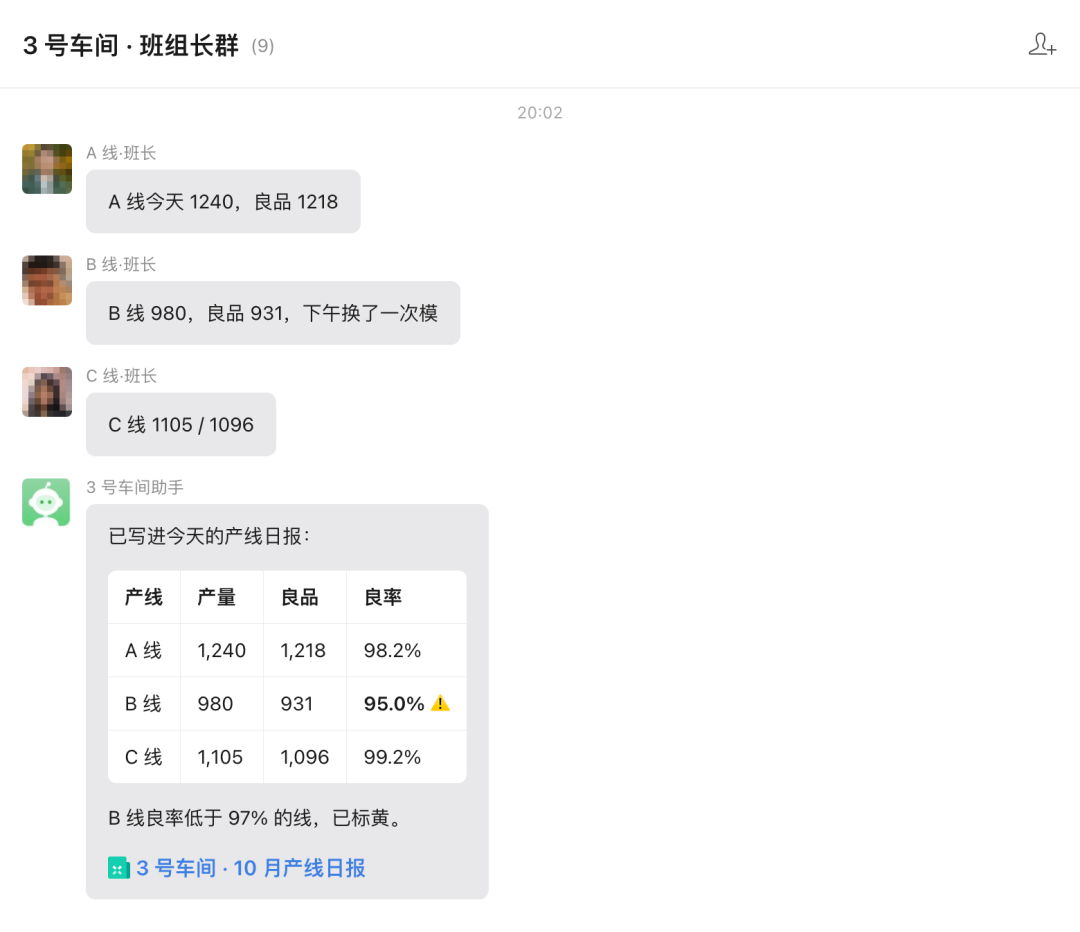Image resolution: width=1080 pixels, height=932 pixels.
Task: Click the green spreadsheet icon beside the report link
Action: coord(118,868)
